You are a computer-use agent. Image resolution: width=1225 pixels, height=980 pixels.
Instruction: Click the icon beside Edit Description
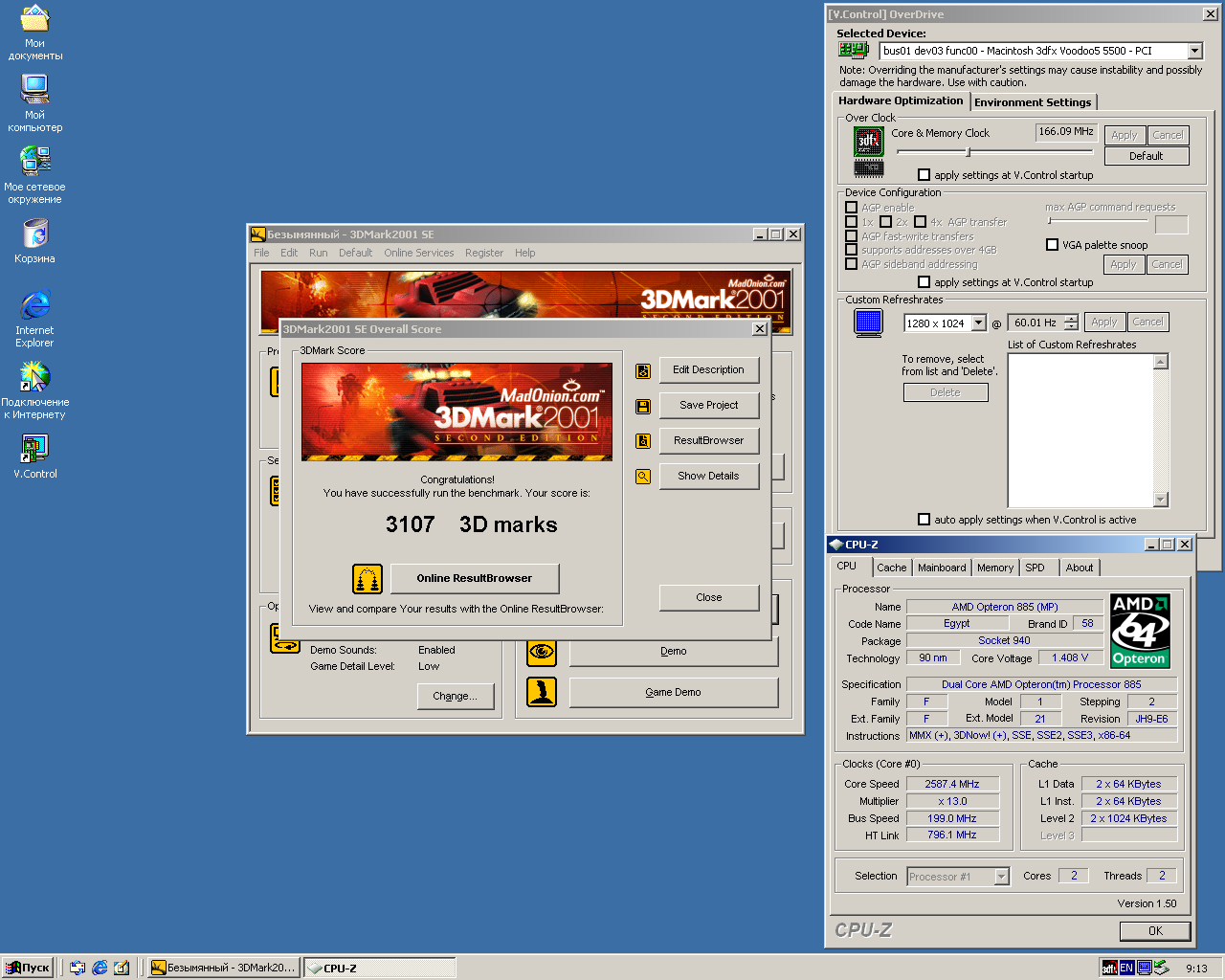click(x=643, y=370)
